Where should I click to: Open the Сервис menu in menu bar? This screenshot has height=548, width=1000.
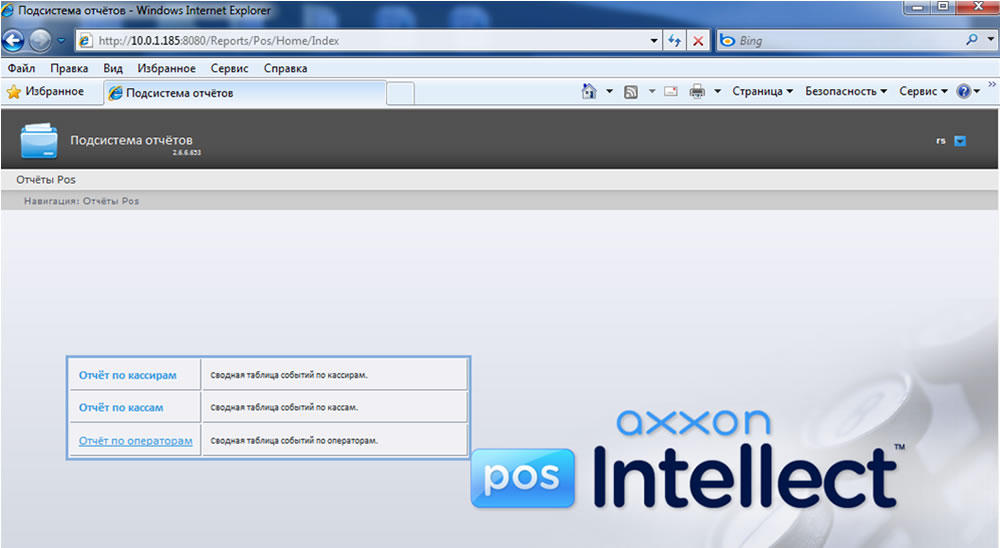[x=230, y=68]
